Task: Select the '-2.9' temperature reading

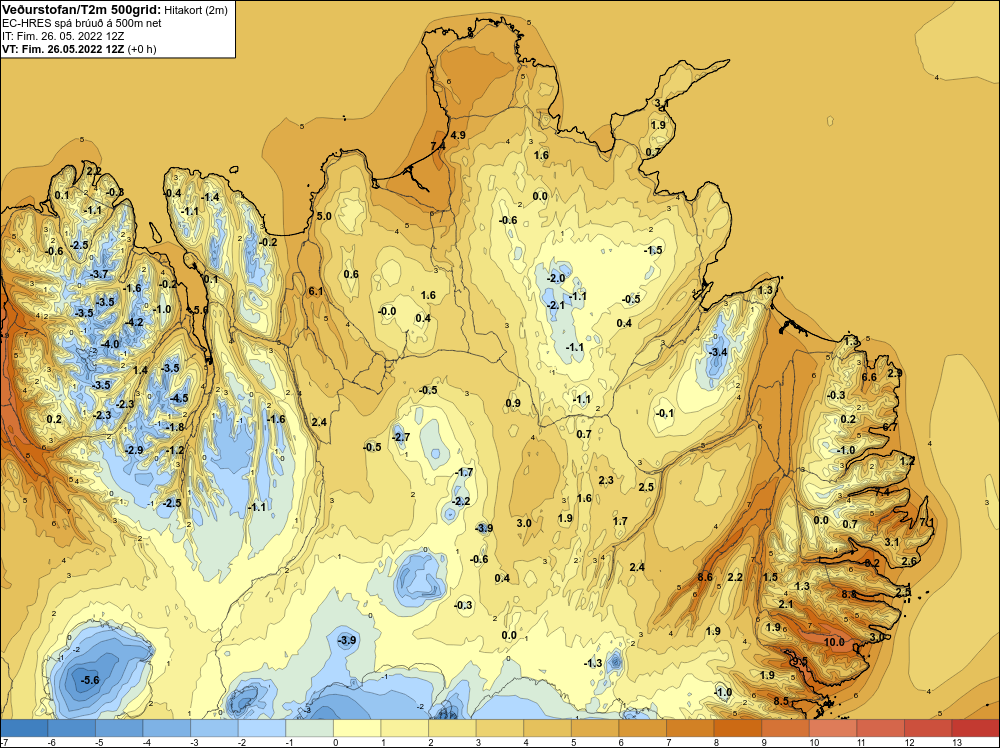Action: (x=133, y=450)
